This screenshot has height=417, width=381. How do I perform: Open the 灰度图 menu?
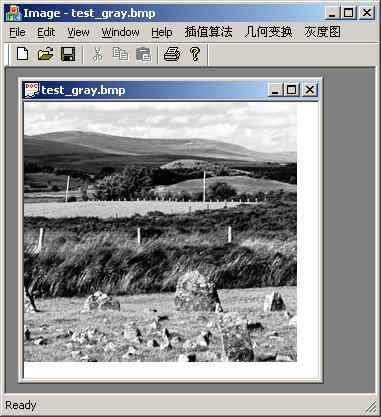click(322, 32)
